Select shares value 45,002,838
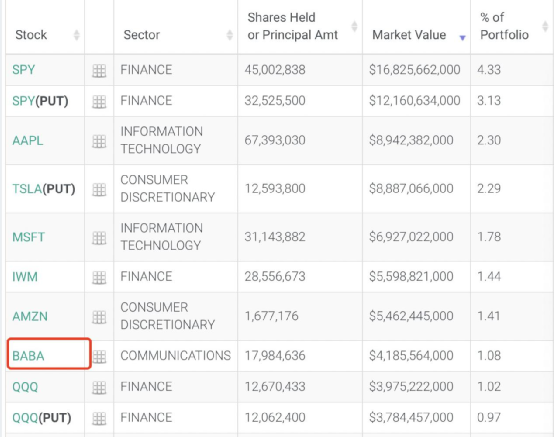 [275, 70]
